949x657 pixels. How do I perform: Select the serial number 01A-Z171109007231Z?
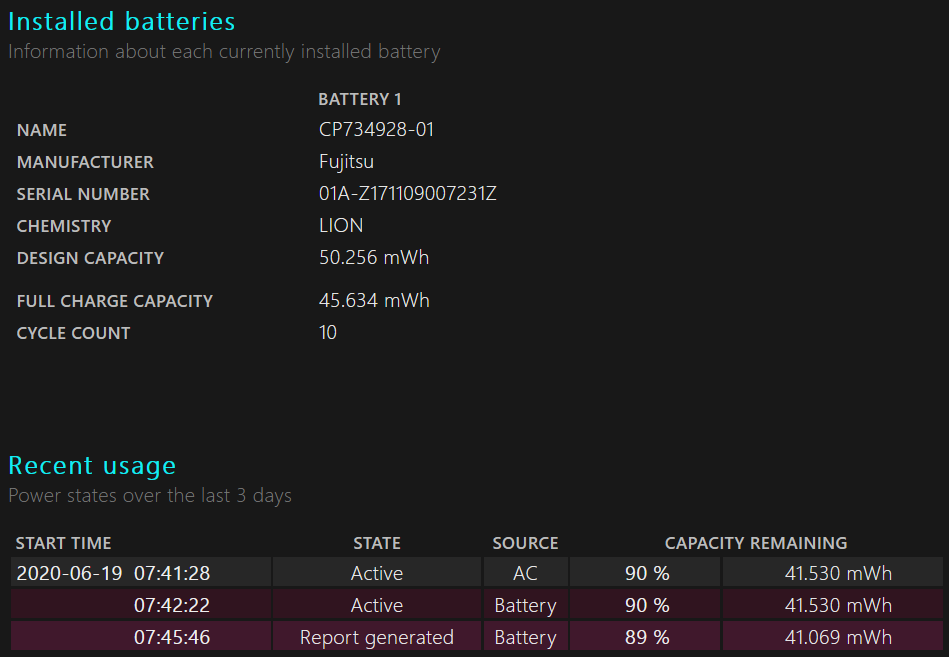(x=408, y=194)
